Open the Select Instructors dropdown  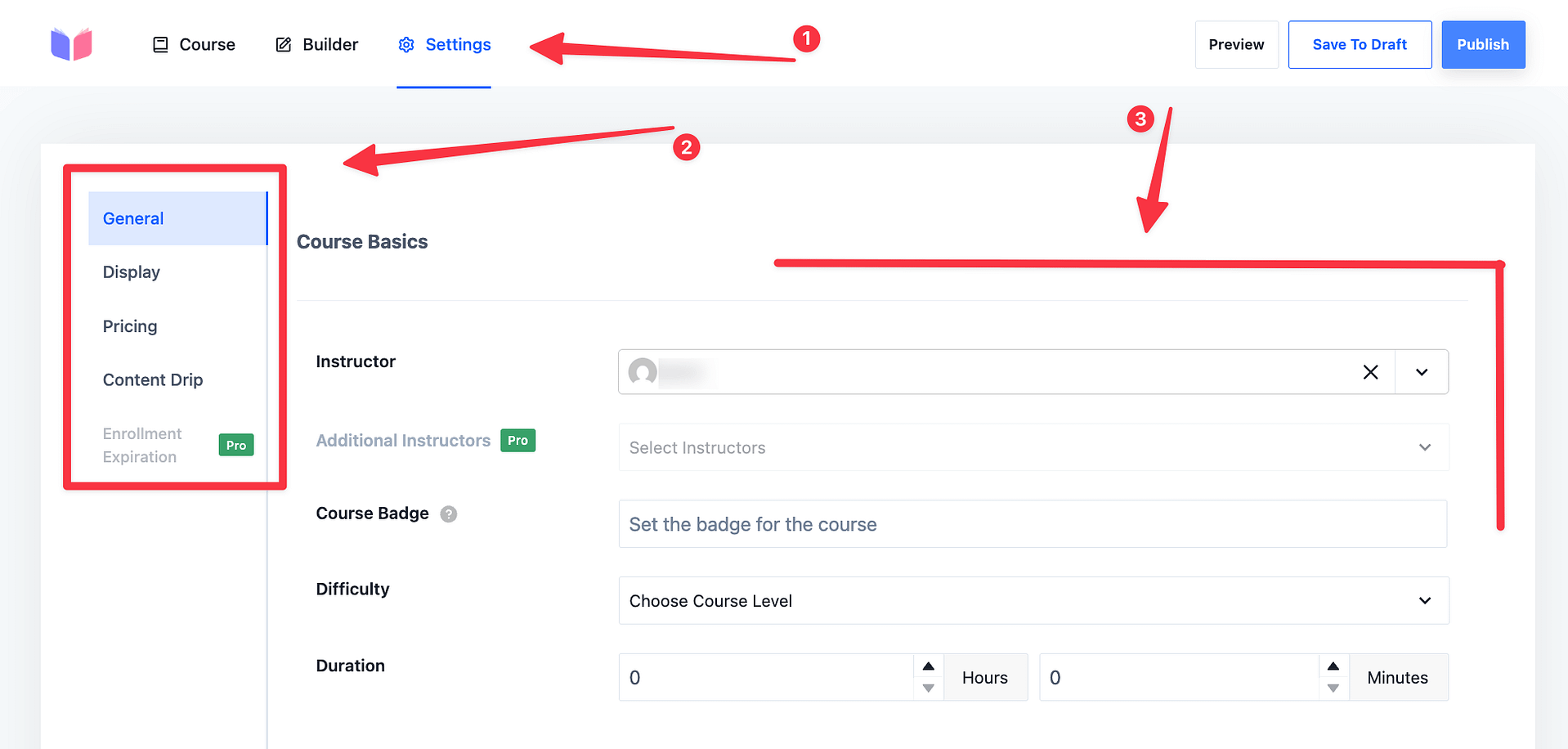[x=1033, y=447]
